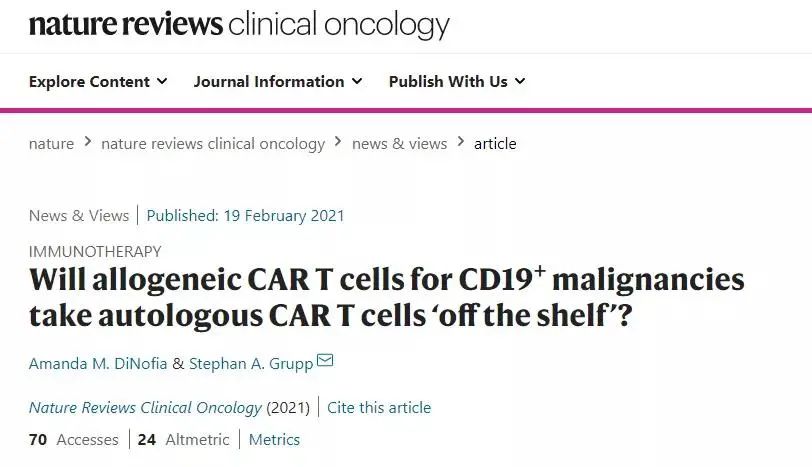Click the article title heading
812x467 pixels.
(386, 297)
